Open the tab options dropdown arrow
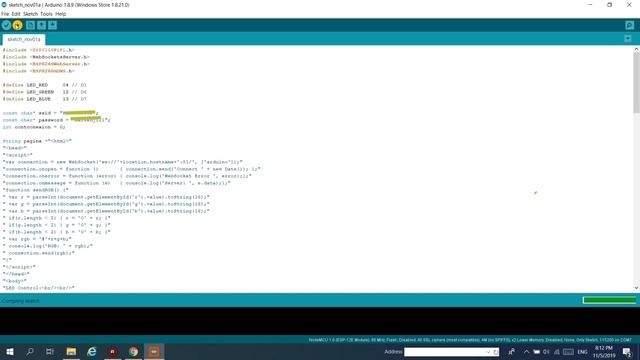Image resolution: width=640 pixels, height=360 pixels. coord(628,39)
